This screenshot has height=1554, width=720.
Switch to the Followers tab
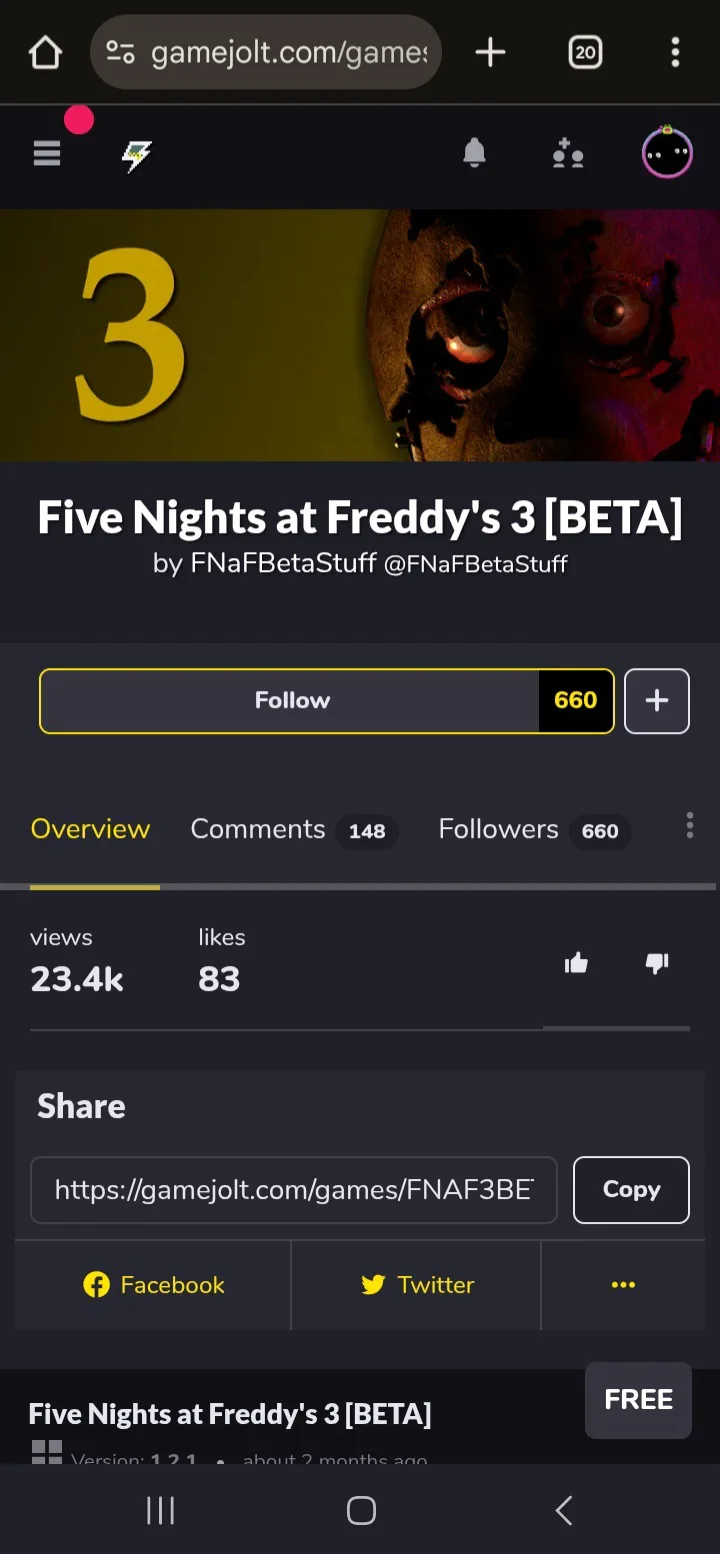click(x=498, y=829)
